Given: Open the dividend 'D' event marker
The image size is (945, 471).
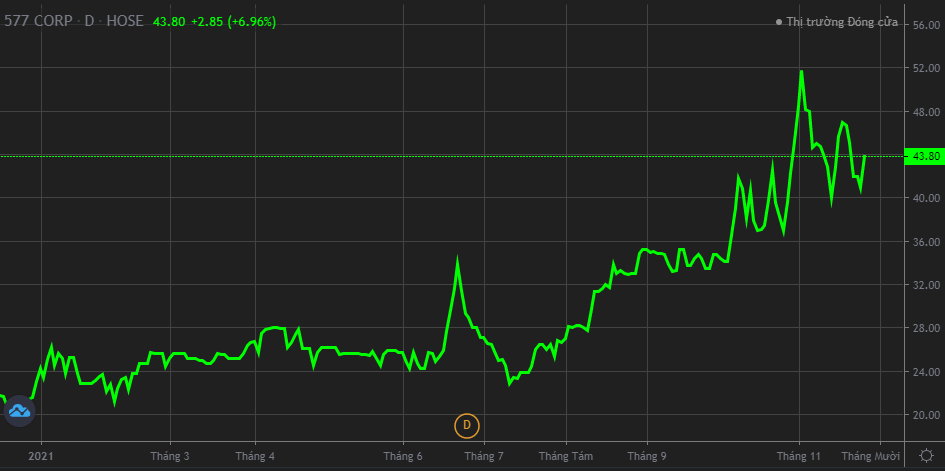Looking at the screenshot, I should 466,426.
